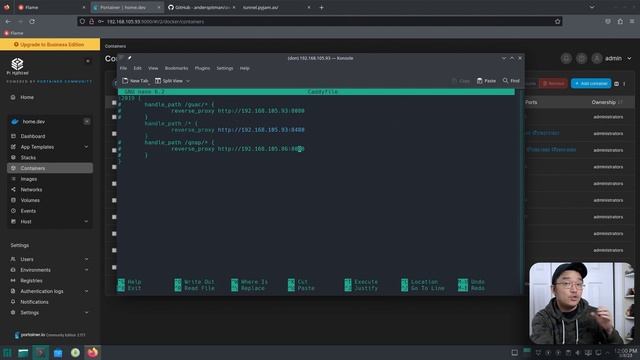640x360 pixels.
Task: Open Konsole File menu
Action: point(123,68)
